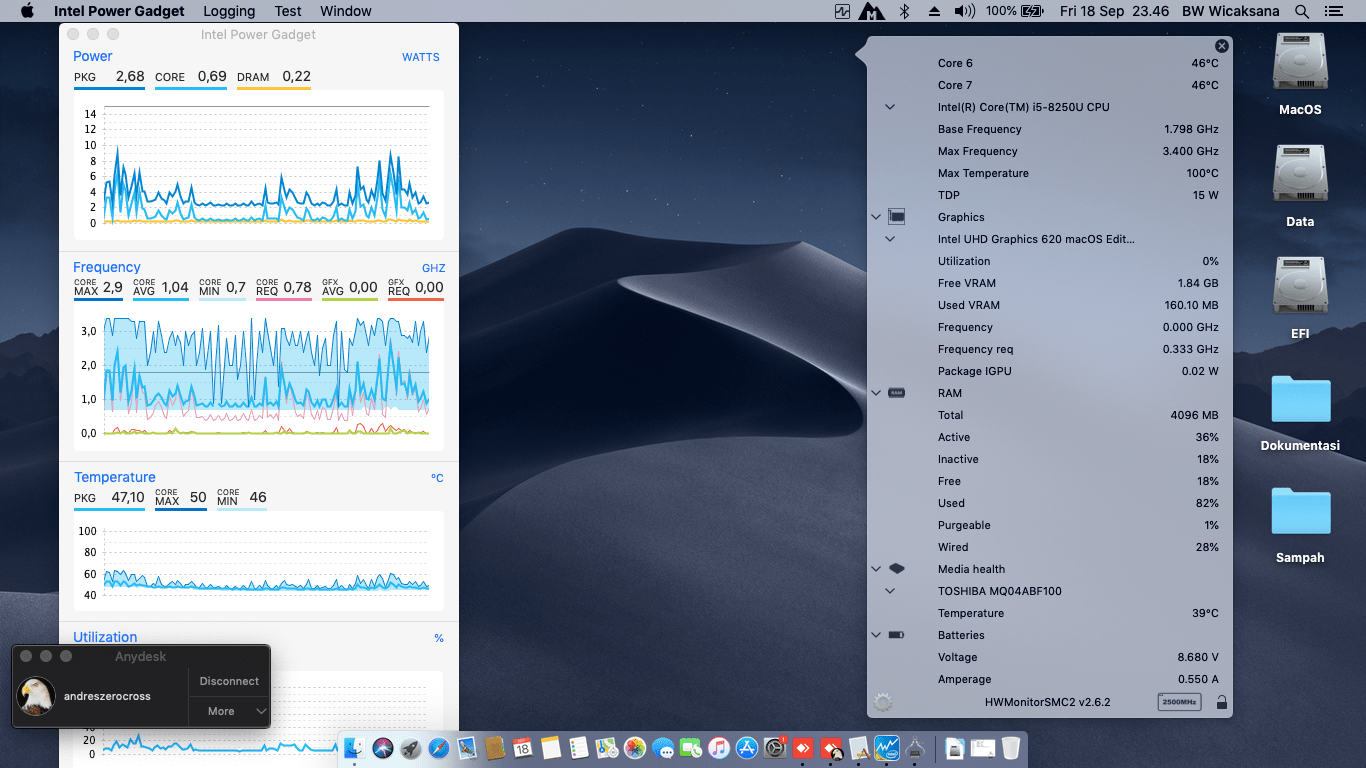The height and width of the screenshot is (768, 1366).
Task: Open Launchpad rocket icon in Dock
Action: (411, 747)
